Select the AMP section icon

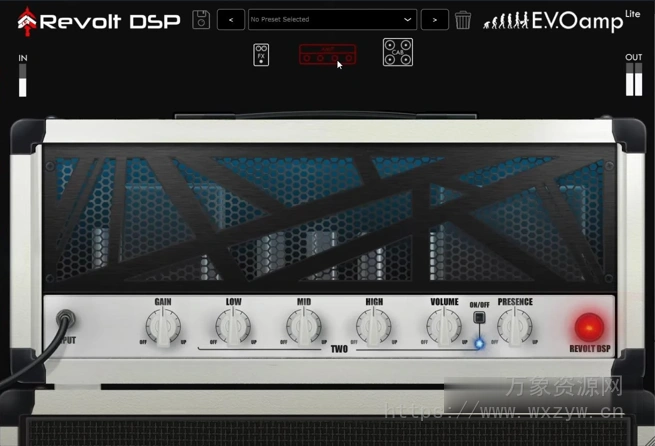328,54
